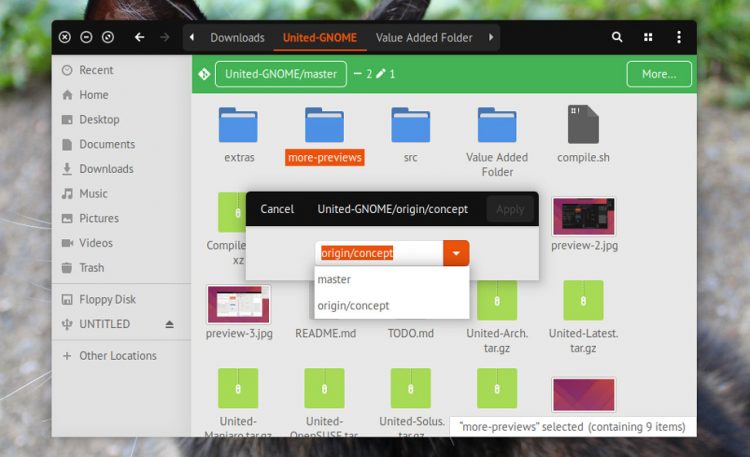750x457 pixels.
Task: Select the United-Arch.tar.gz archive icon
Action: pyautogui.click(x=497, y=301)
